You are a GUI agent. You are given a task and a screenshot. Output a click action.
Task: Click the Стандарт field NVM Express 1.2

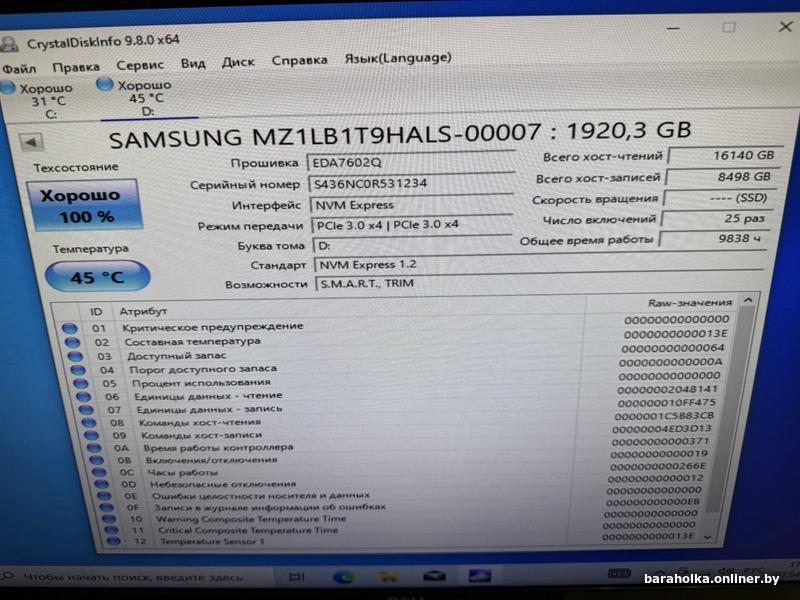click(539, 264)
